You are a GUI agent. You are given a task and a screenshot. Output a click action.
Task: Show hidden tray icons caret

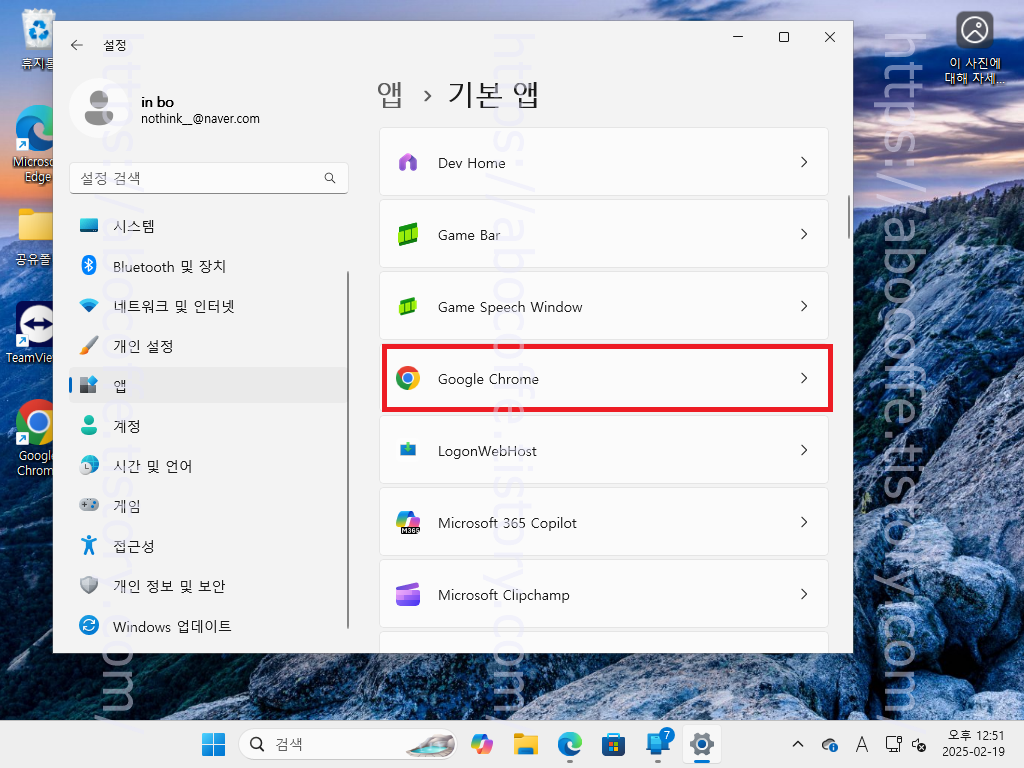pyautogui.click(x=797, y=744)
